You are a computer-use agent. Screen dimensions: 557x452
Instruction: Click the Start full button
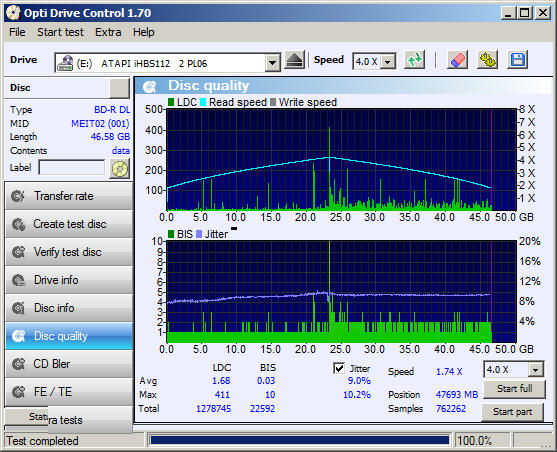(x=514, y=389)
